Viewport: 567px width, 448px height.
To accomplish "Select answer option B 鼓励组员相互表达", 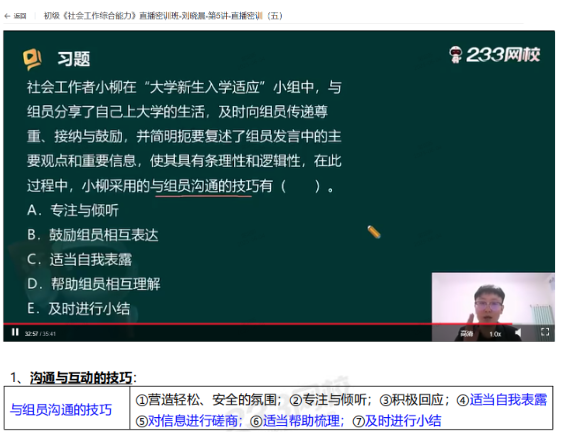I will coord(93,235).
